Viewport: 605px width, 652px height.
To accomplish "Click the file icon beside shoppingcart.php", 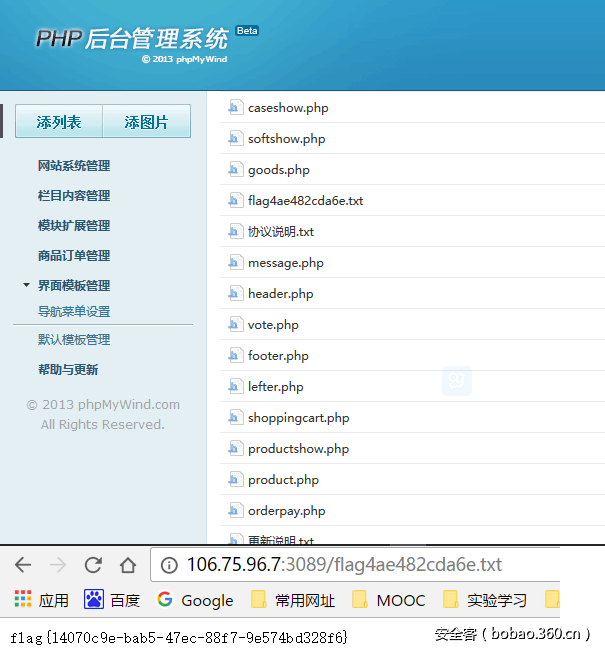I will point(236,418).
